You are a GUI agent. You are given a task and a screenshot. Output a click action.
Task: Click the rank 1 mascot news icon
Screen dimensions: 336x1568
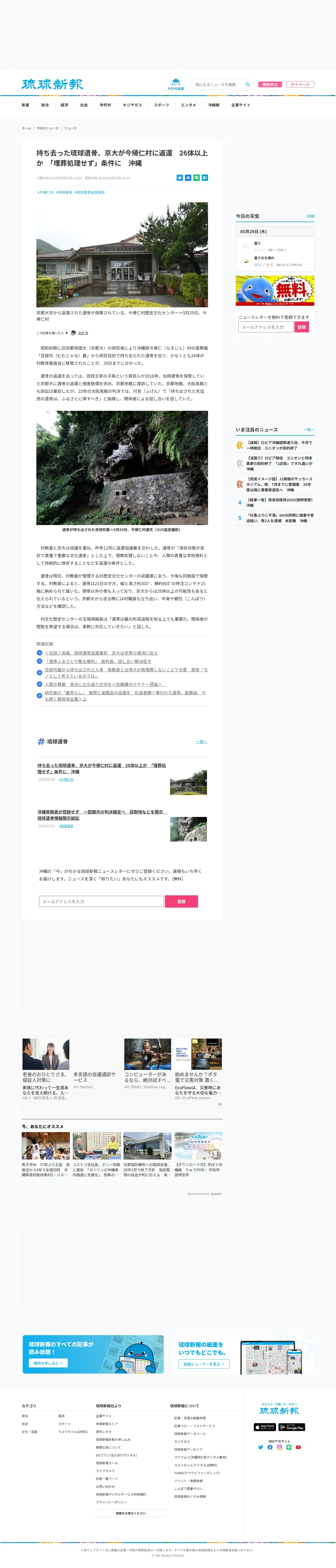click(x=240, y=446)
